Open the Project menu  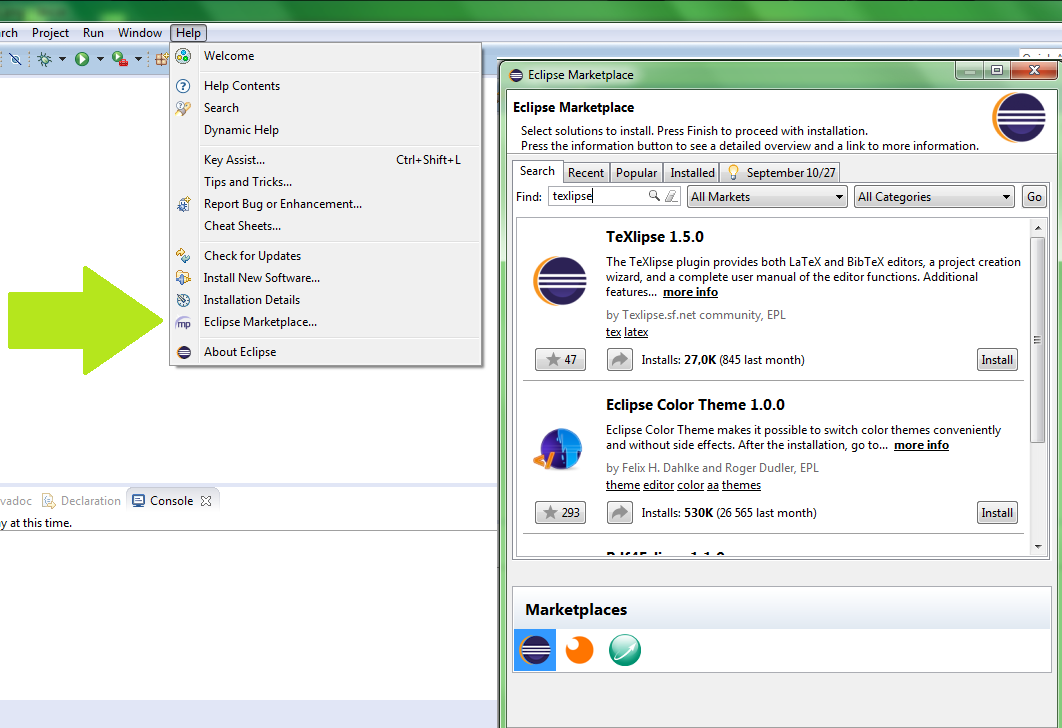pyautogui.click(x=50, y=33)
